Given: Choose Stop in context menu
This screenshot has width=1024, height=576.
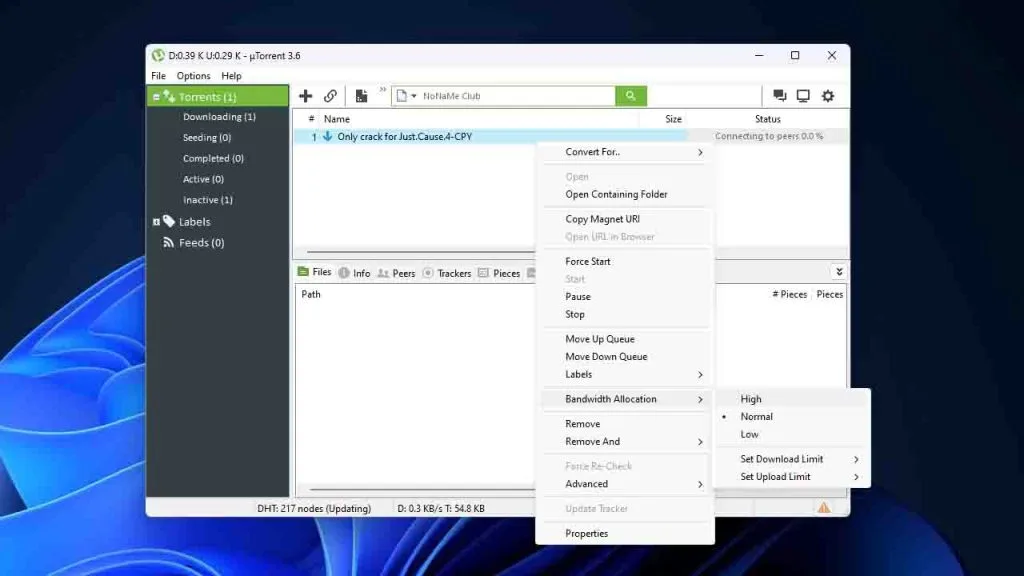Looking at the screenshot, I should point(625,314).
